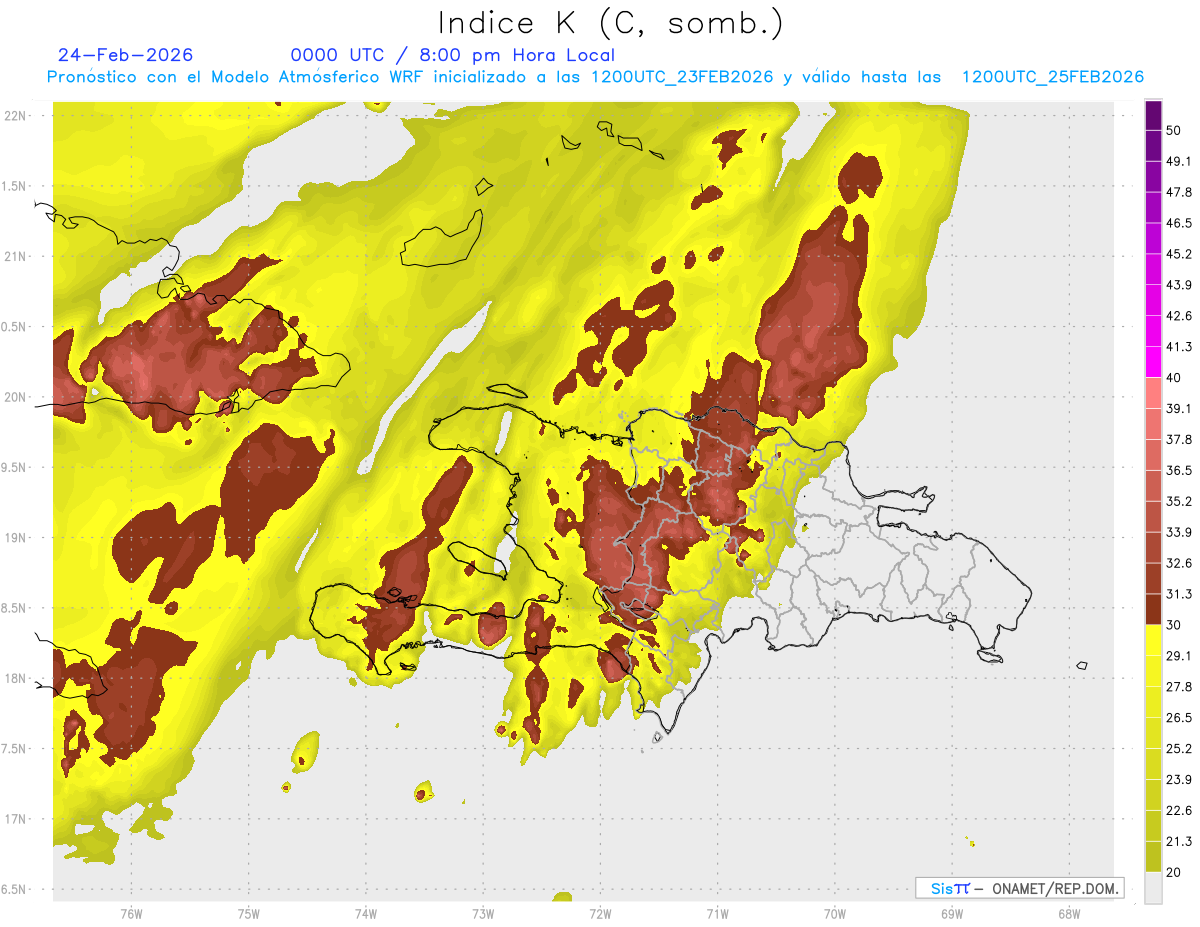Click the map title "Indice K (C, somb.)"
Image resolution: width=1200 pixels, height=927 pixels.
[x=611, y=24]
